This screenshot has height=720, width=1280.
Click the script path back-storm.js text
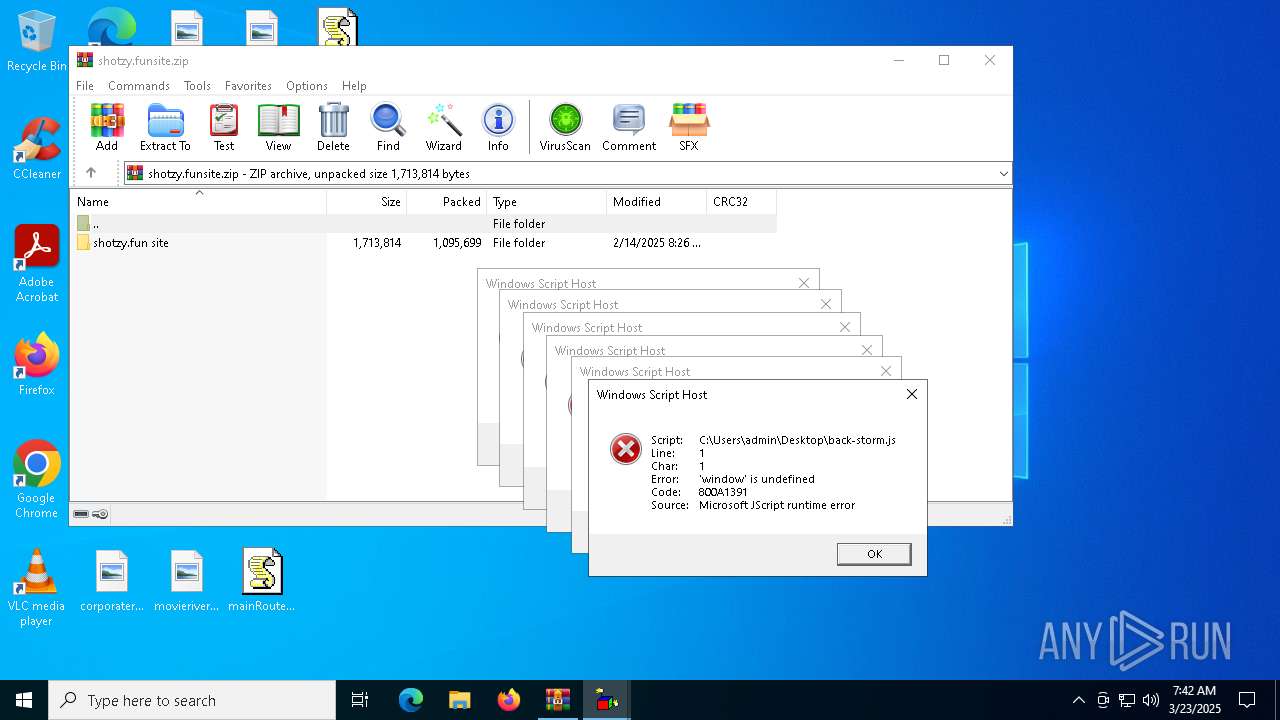(x=797, y=440)
